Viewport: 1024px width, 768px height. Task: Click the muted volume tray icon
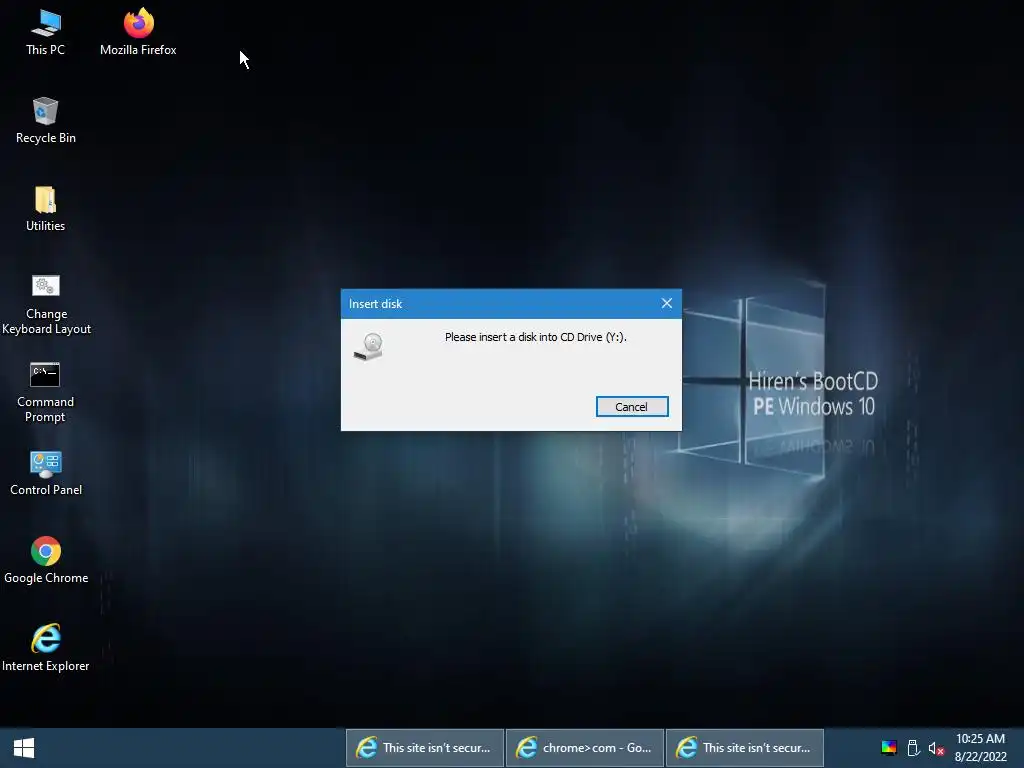point(936,748)
